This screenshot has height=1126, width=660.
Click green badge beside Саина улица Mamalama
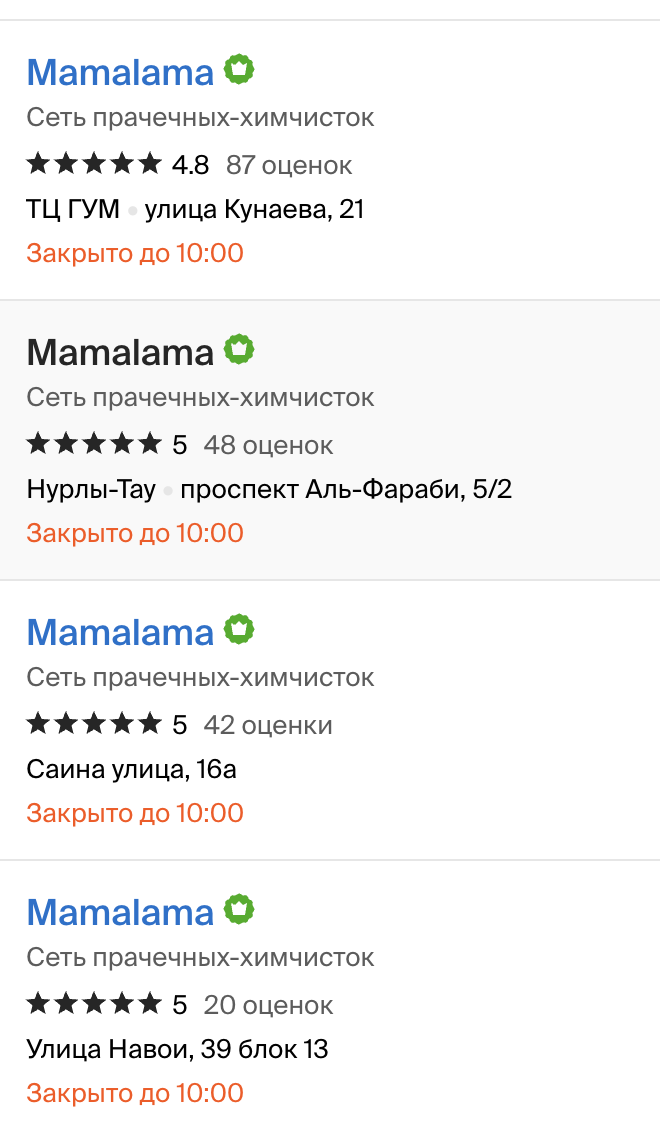pos(239,630)
